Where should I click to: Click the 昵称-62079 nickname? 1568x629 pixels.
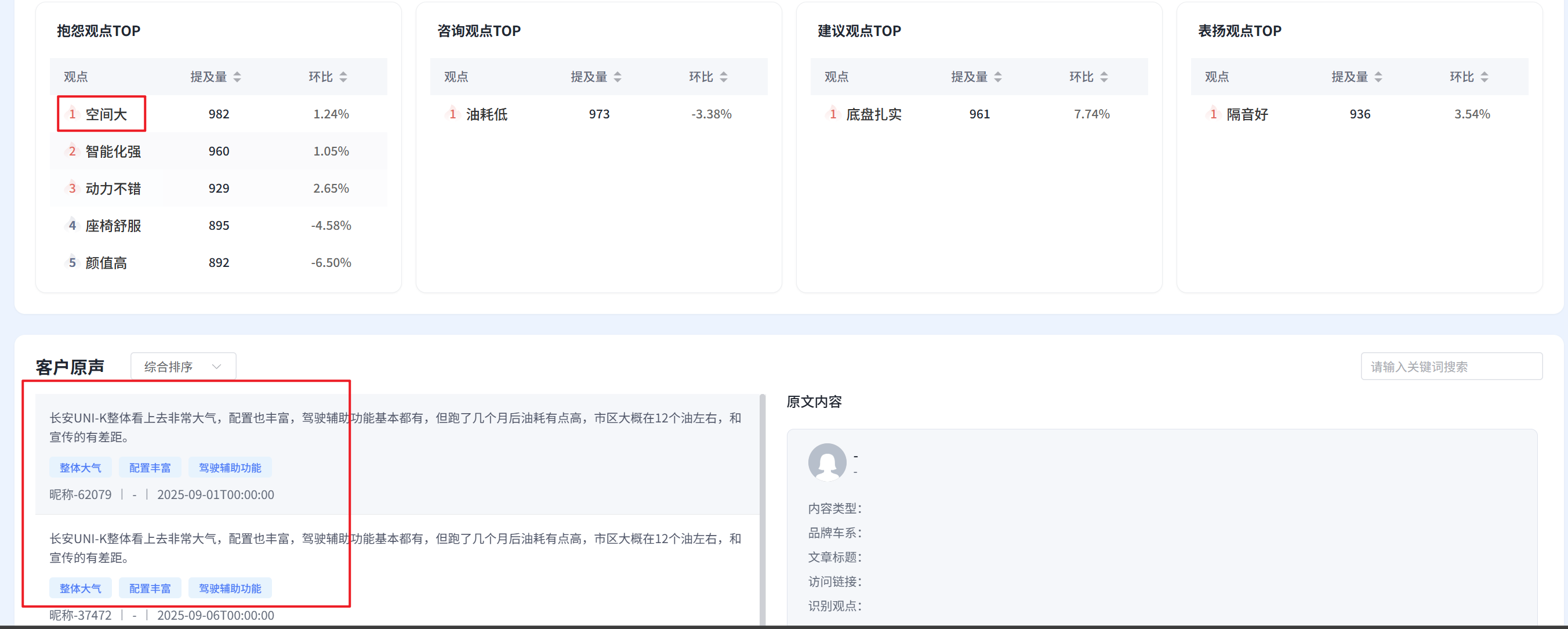(x=81, y=494)
